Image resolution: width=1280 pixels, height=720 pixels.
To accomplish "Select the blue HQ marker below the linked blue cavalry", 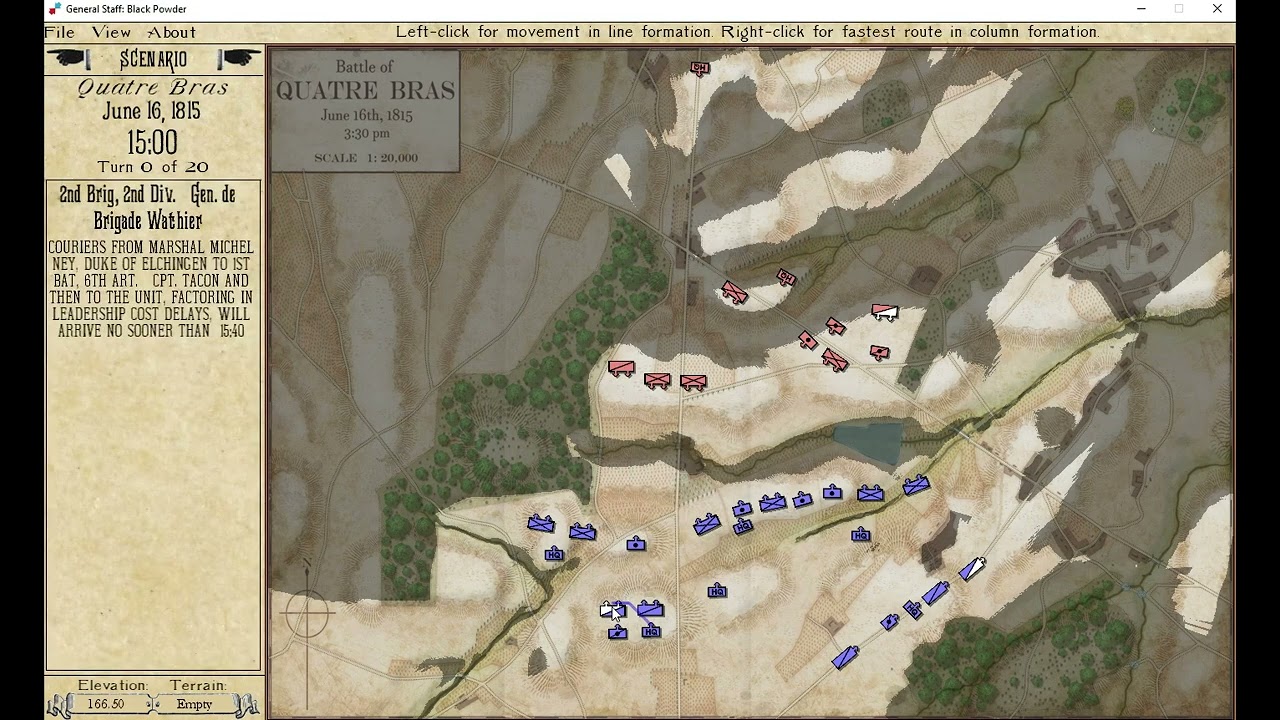I will tap(651, 631).
